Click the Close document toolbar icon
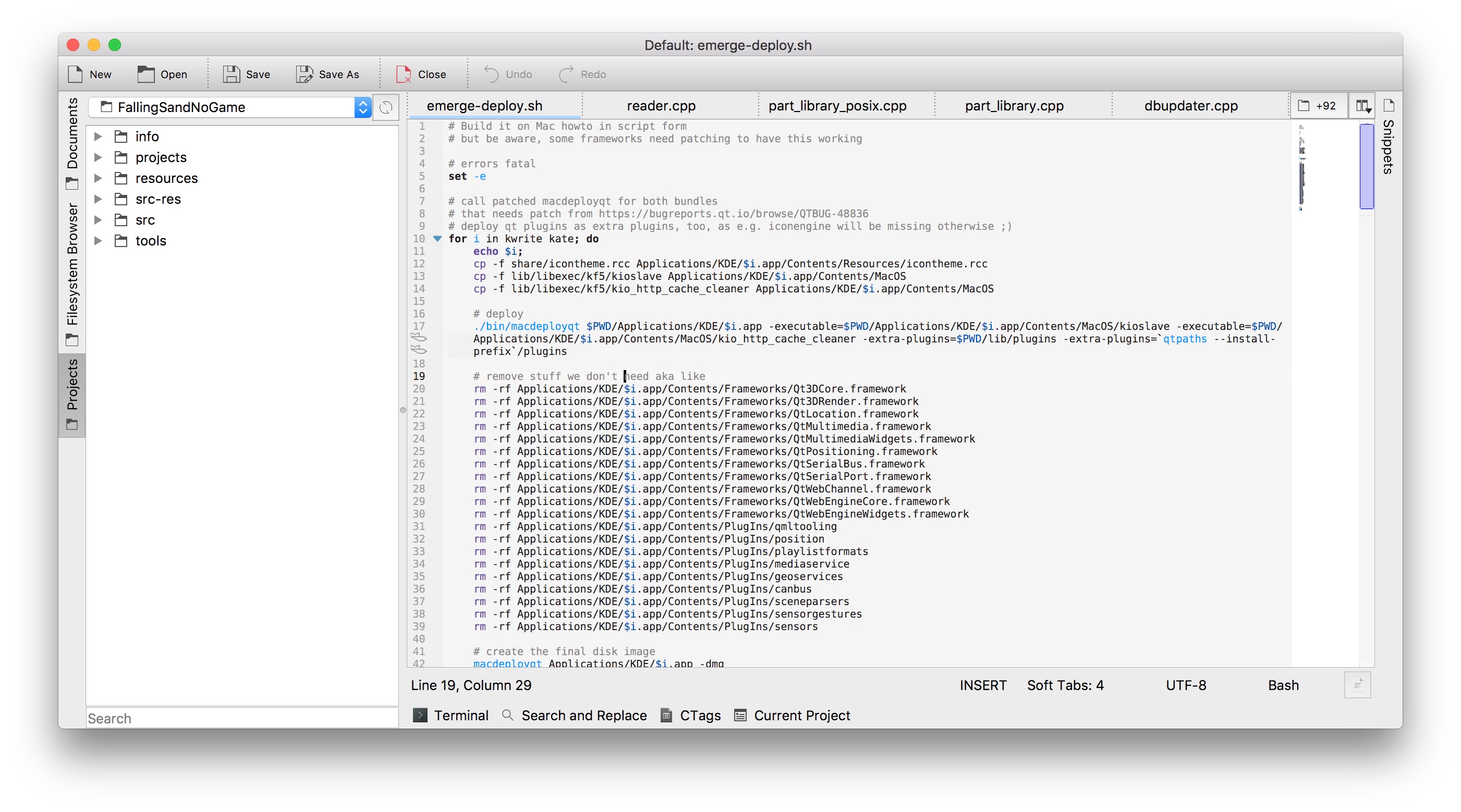Viewport: 1461px width, 812px height. 403,75
